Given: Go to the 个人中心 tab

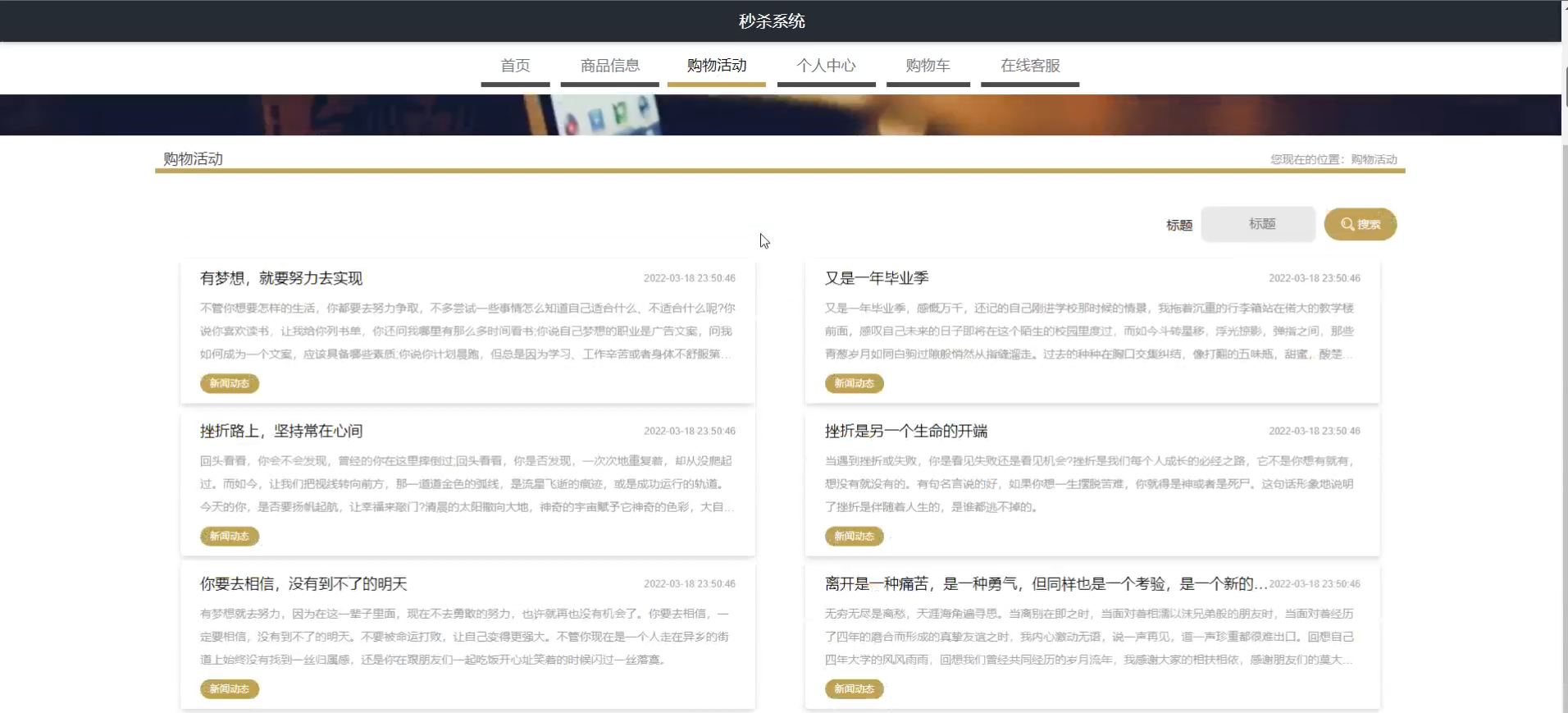Looking at the screenshot, I should coord(826,66).
